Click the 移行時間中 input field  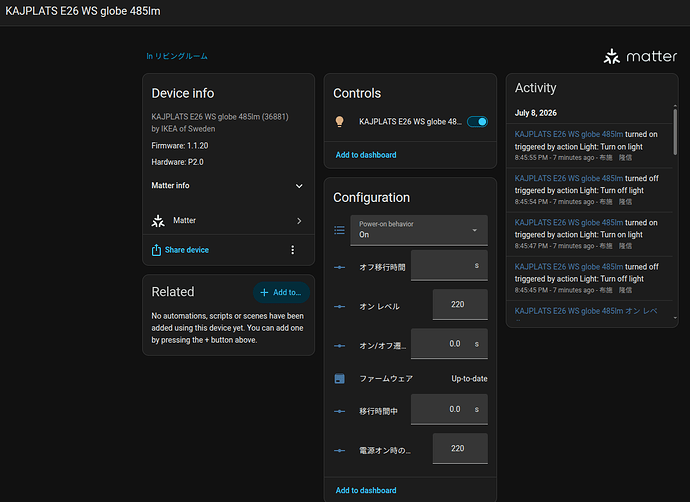(449, 409)
